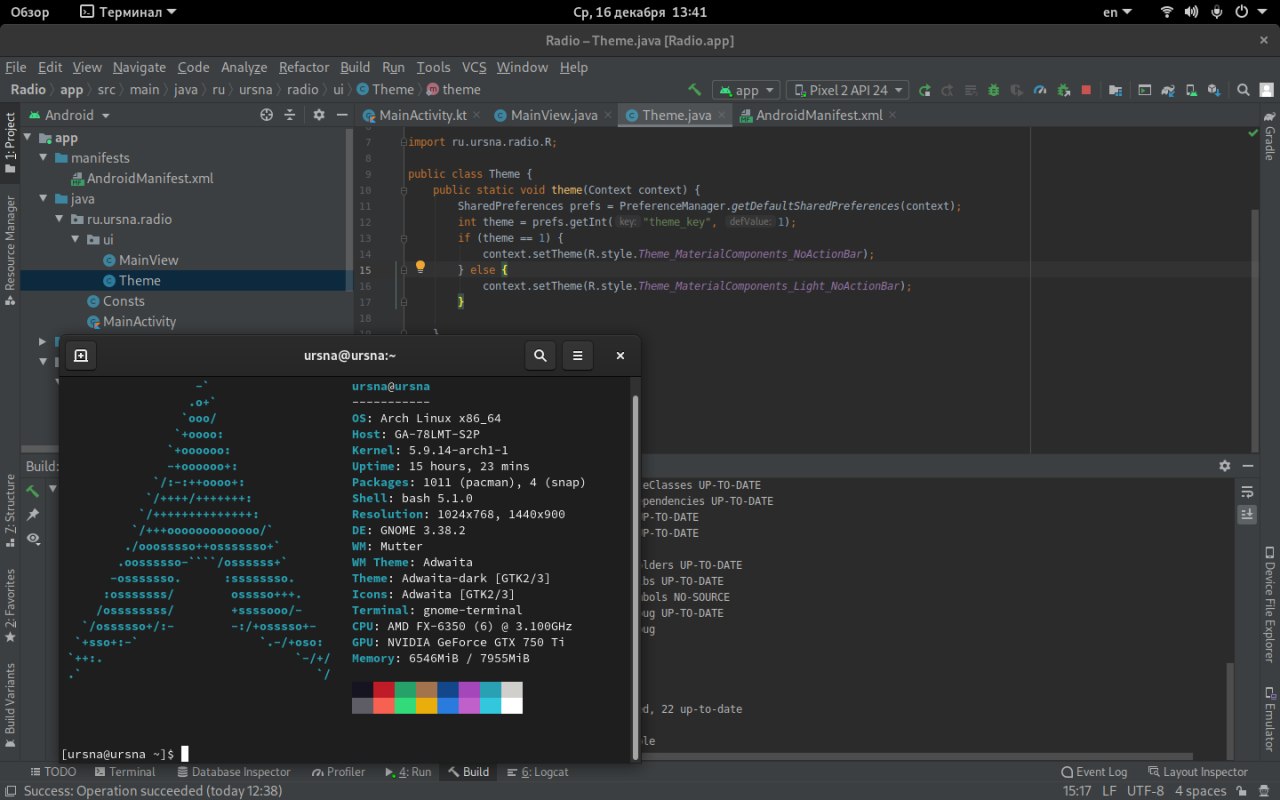Open the Analyze menu
This screenshot has width=1280, height=800.
click(x=244, y=67)
